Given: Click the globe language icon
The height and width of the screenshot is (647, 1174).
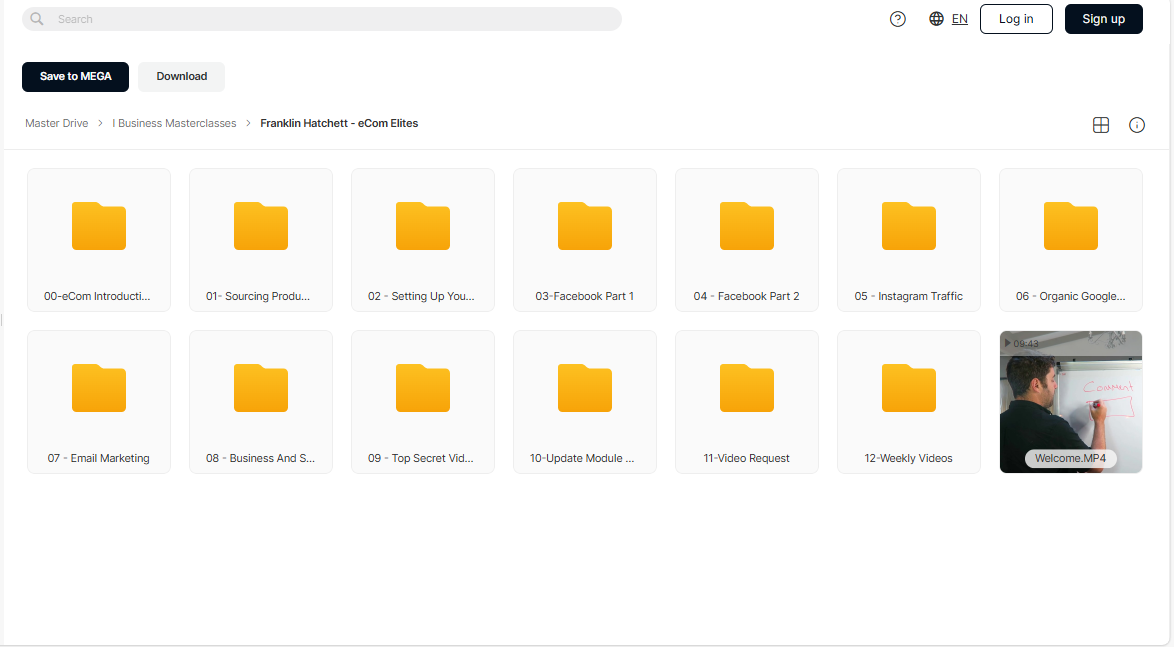Looking at the screenshot, I should point(936,19).
